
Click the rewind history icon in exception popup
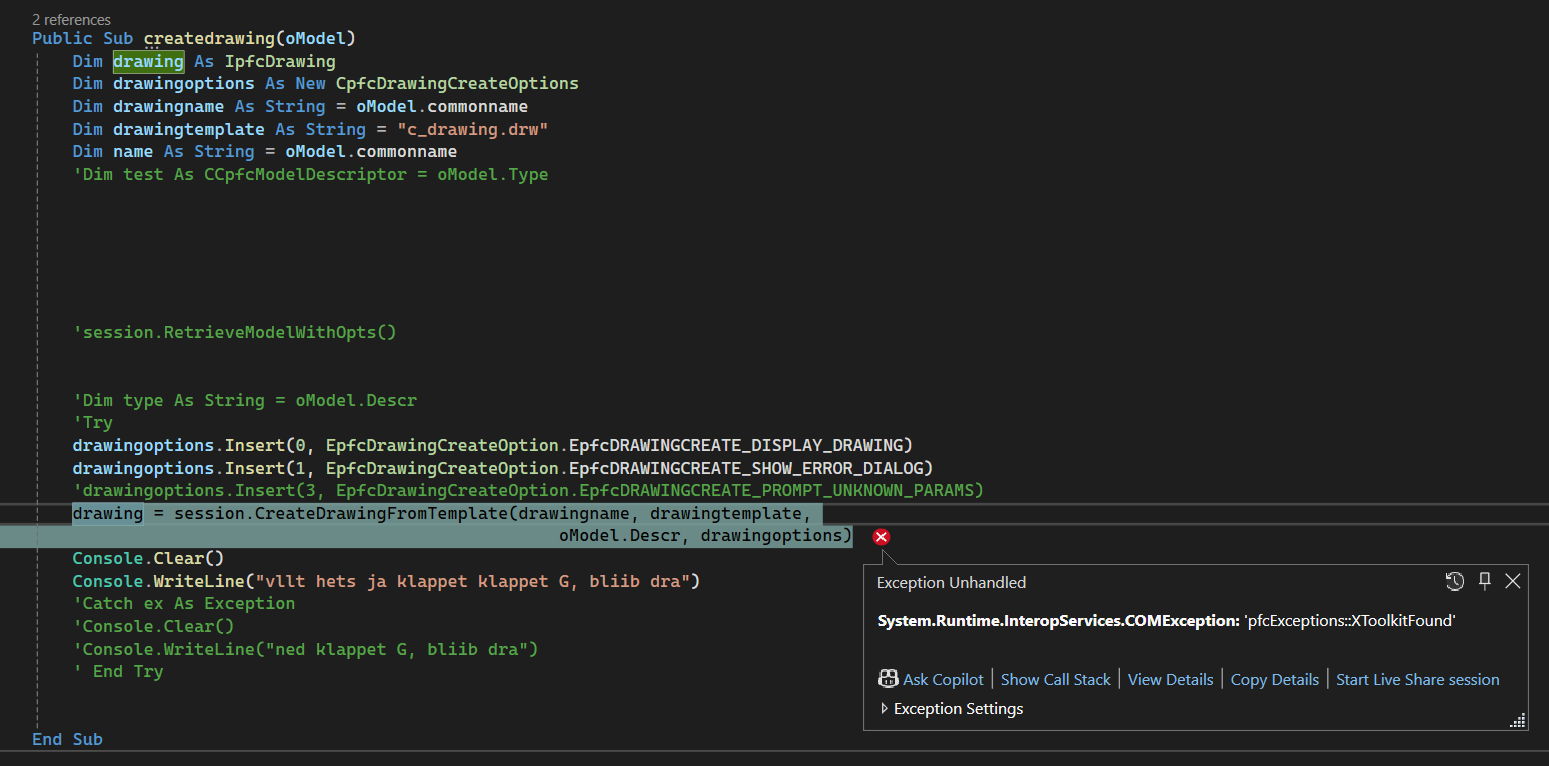point(1455,581)
